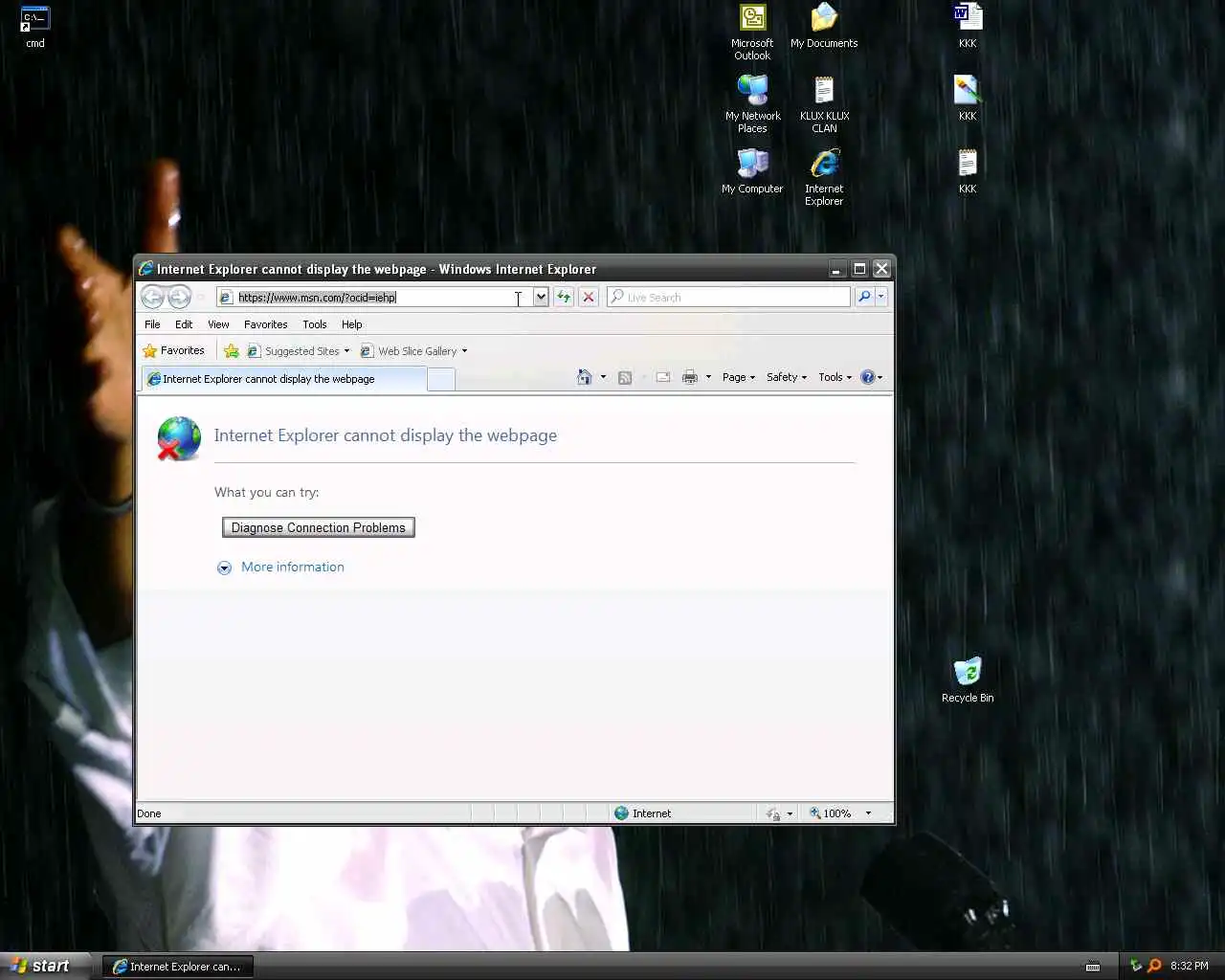Open the Safety dropdown menu
Screen dimensions: 1225x980
point(787,377)
